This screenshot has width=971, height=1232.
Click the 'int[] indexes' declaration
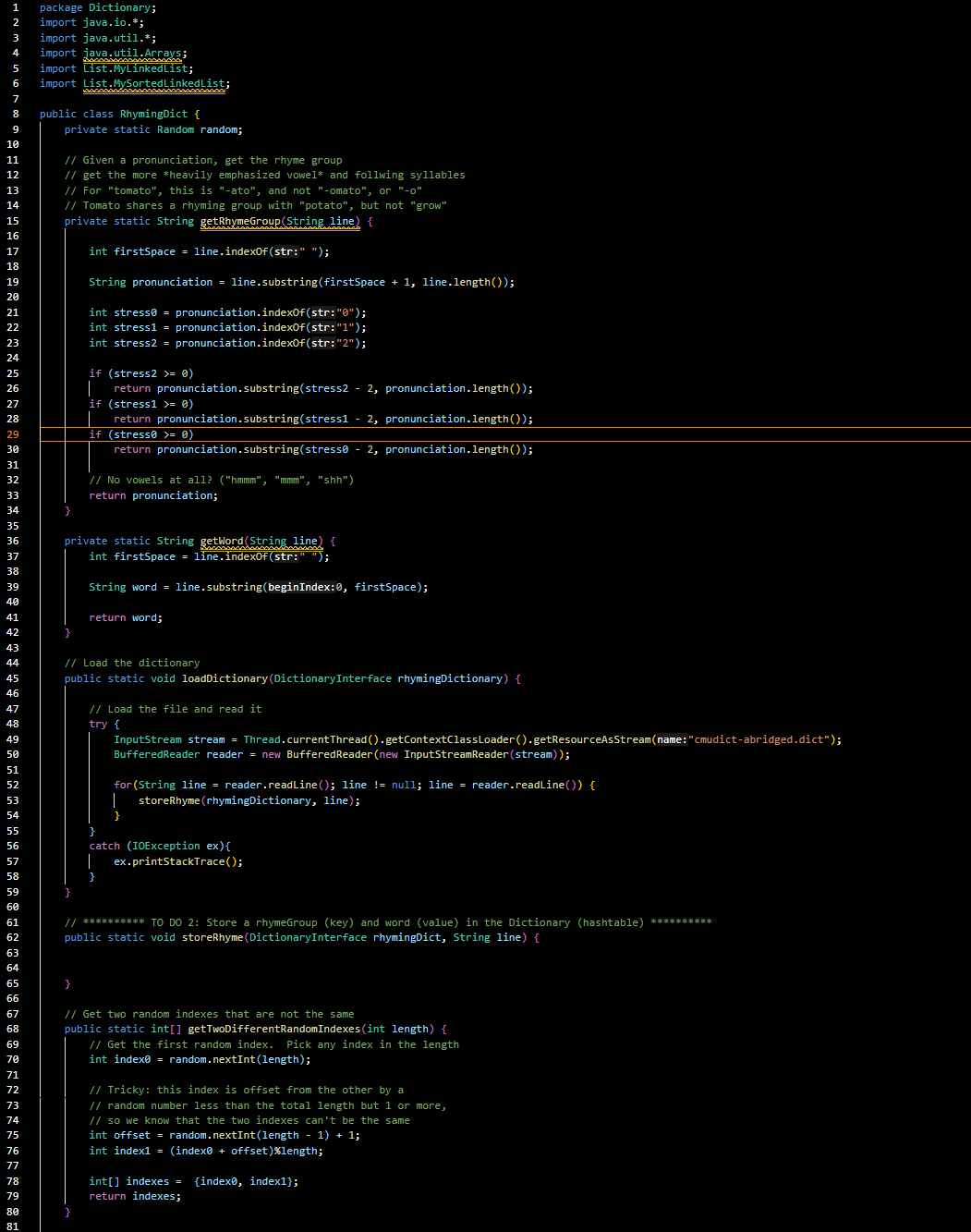click(129, 1181)
